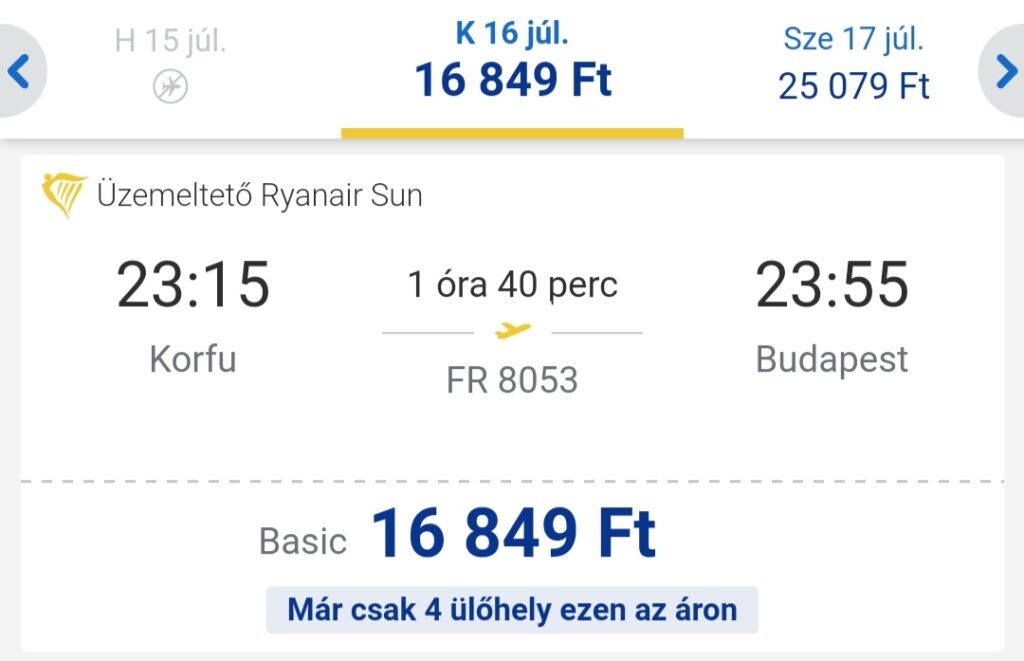
Task: Select the H 15 júl. date tab
Action: point(170,64)
